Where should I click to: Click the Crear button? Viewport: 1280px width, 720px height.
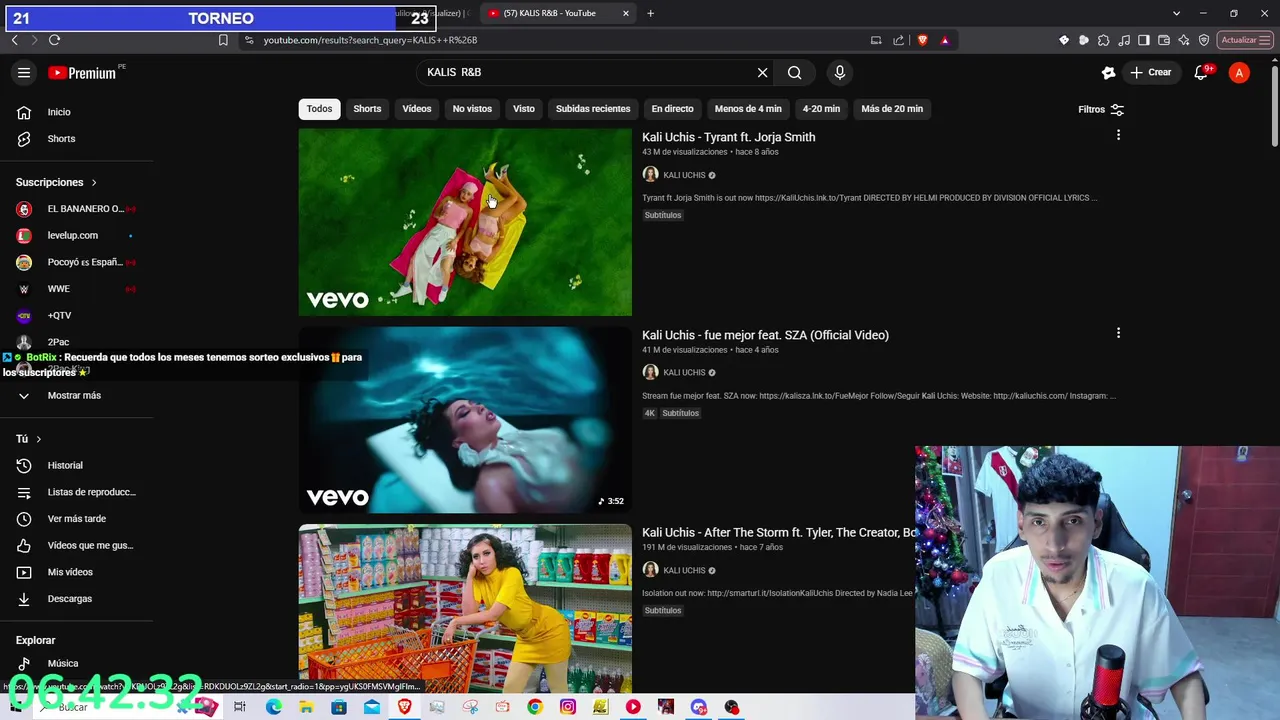tap(1150, 72)
